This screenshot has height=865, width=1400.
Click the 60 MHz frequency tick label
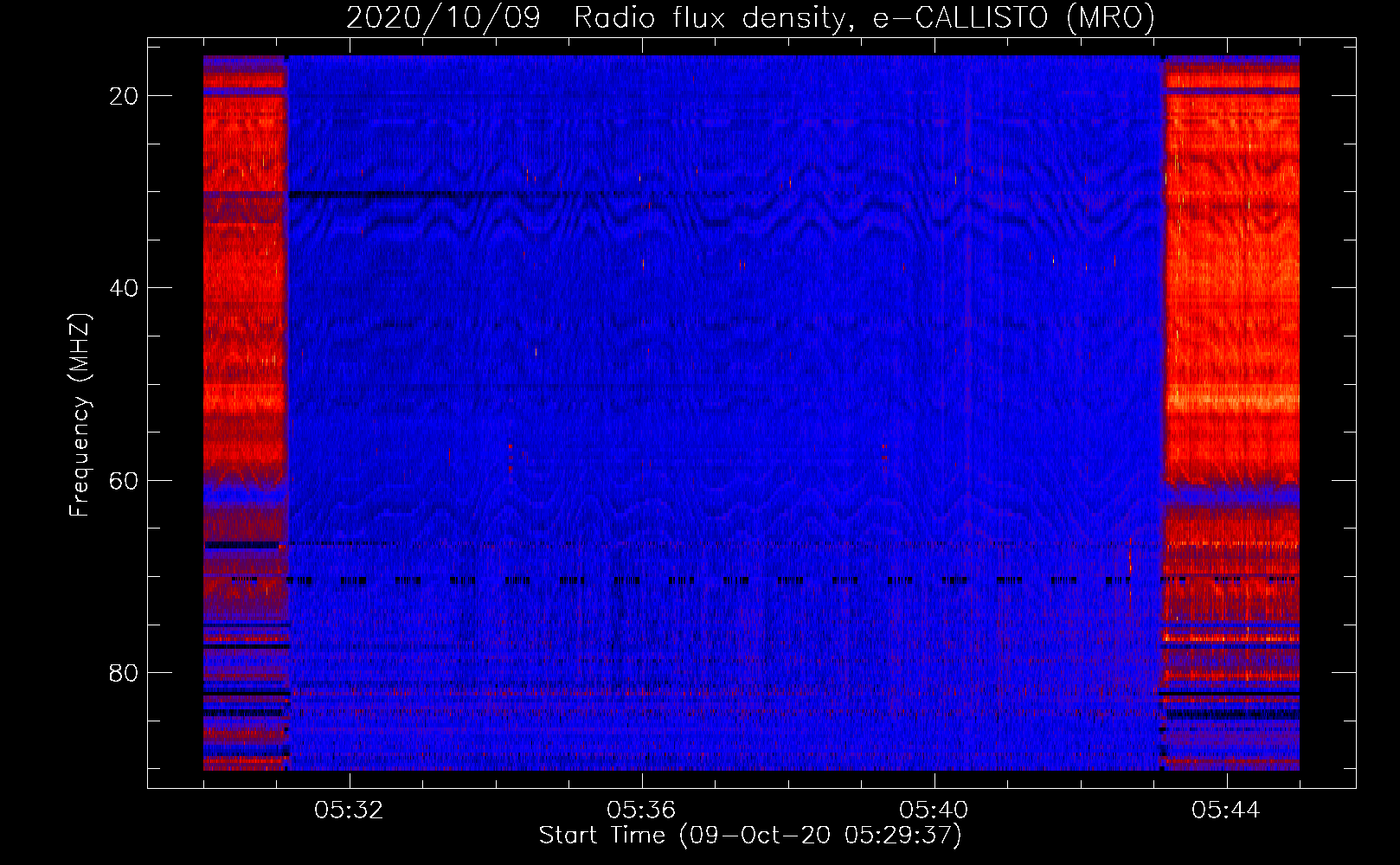point(124,480)
